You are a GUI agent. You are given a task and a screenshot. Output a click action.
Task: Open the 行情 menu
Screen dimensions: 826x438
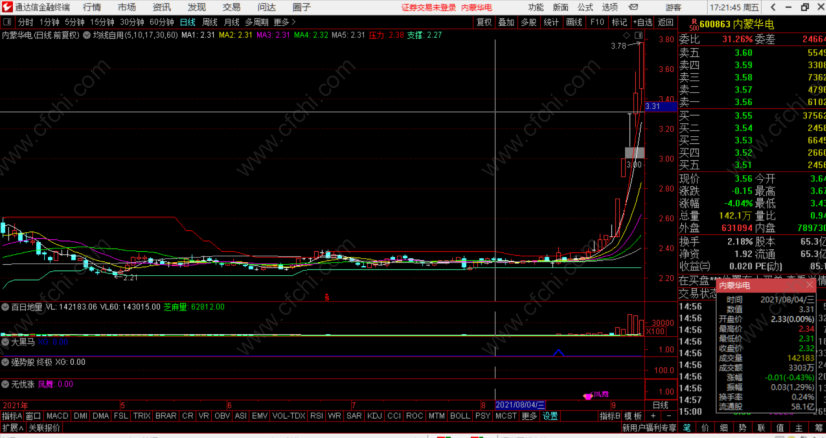pos(92,7)
